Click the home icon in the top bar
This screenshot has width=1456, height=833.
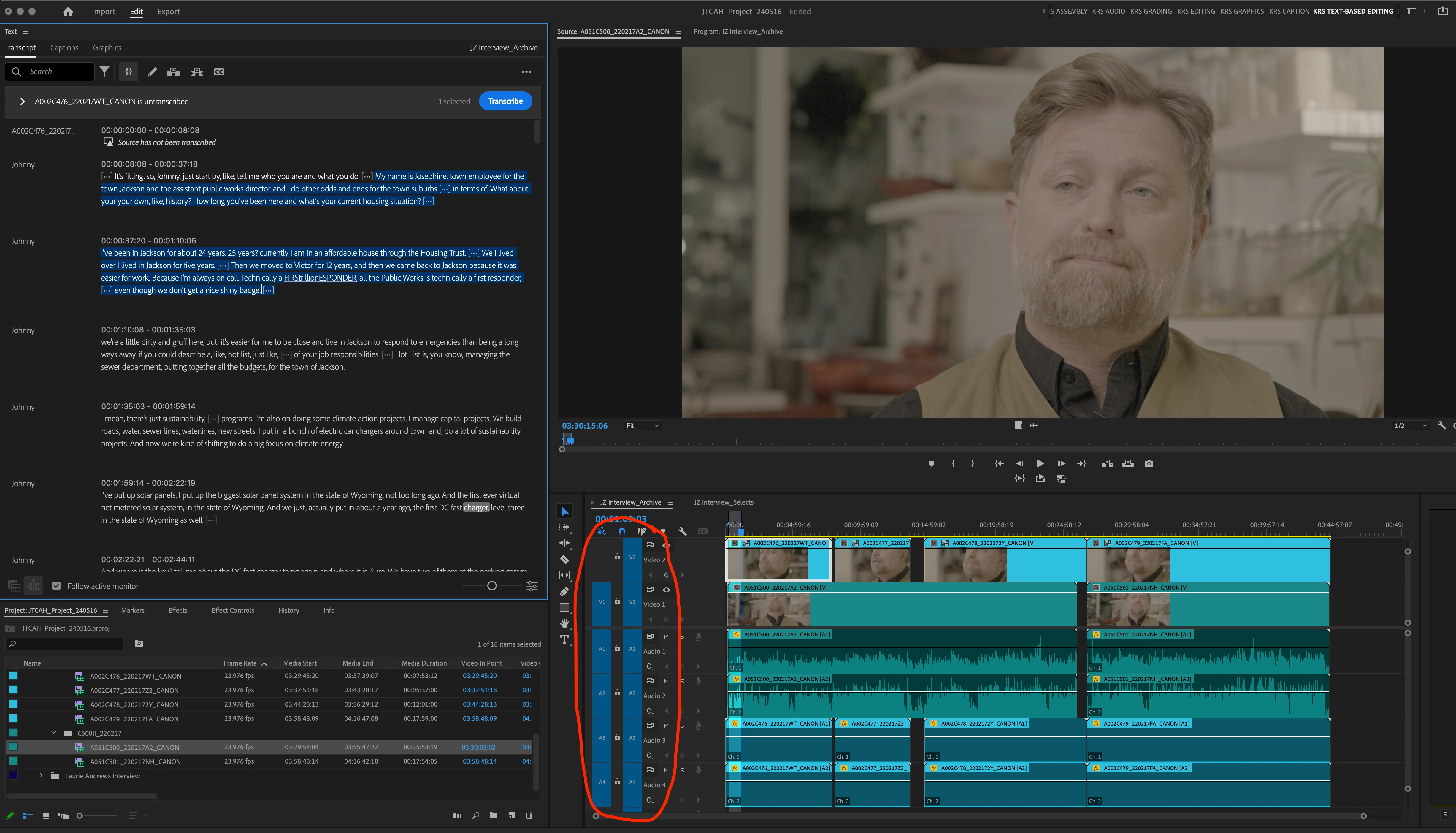[x=68, y=12]
